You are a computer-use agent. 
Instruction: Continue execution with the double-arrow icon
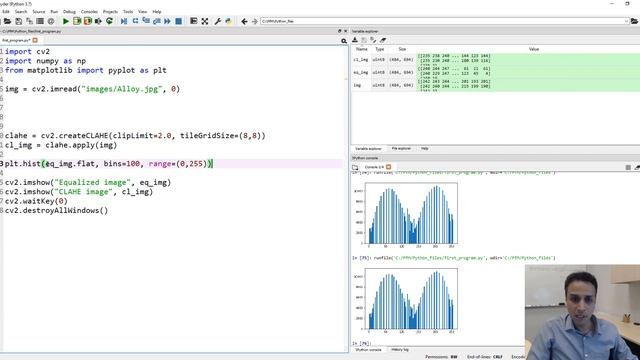[167, 21]
